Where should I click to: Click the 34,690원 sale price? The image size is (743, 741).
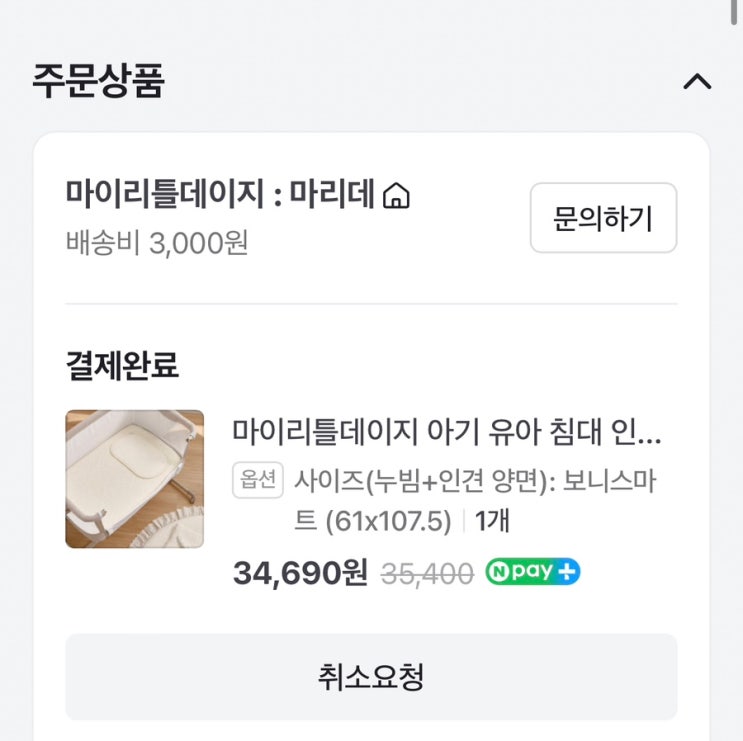[x=300, y=573]
